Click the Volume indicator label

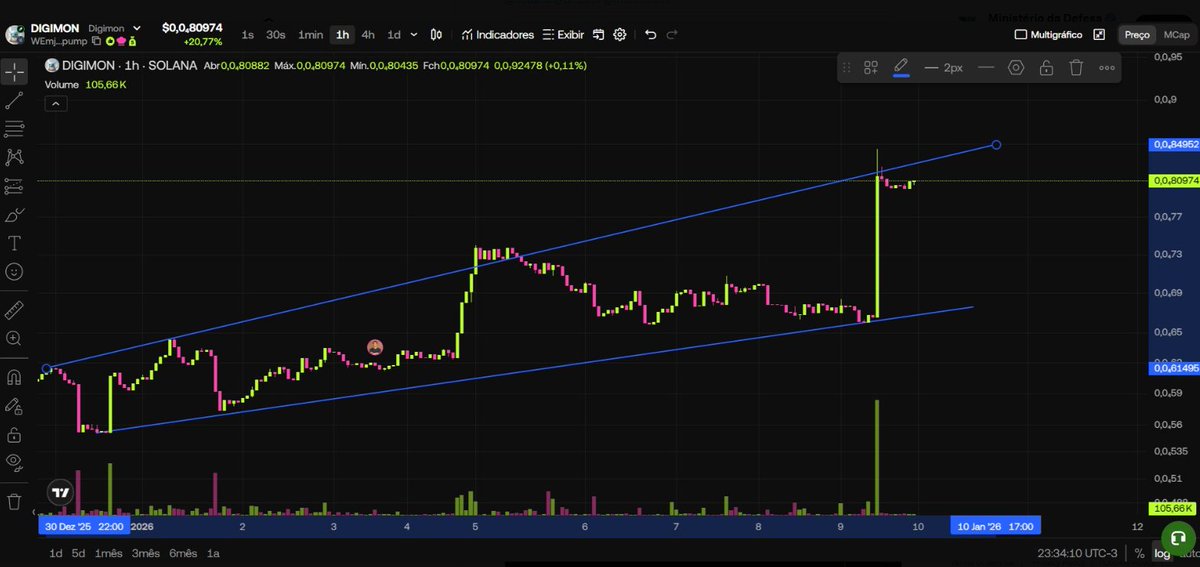pyautogui.click(x=64, y=85)
